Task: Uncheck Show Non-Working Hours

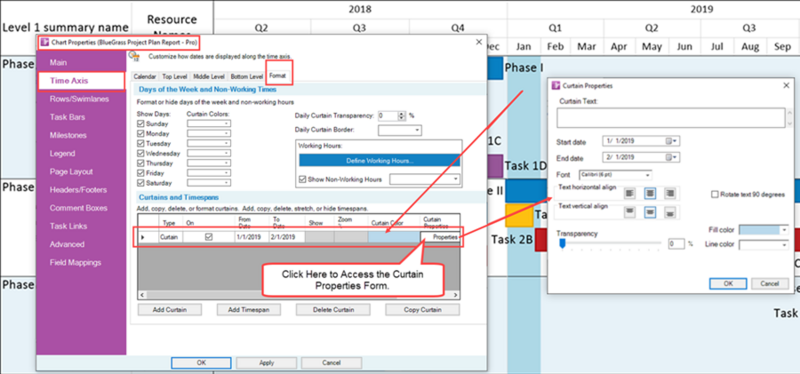Action: pyautogui.click(x=303, y=179)
